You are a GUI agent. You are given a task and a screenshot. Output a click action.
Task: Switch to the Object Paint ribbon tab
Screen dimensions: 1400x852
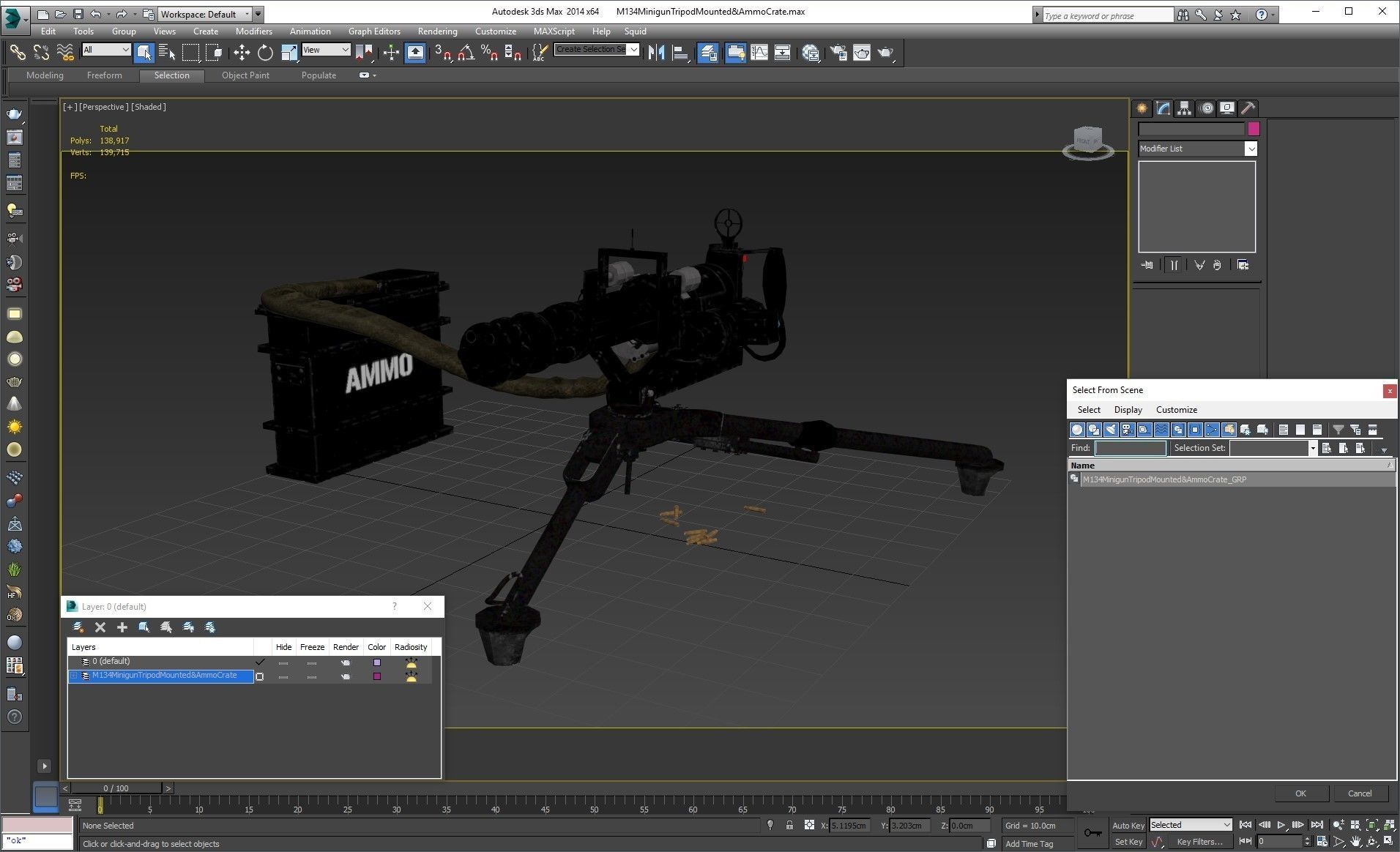click(245, 75)
